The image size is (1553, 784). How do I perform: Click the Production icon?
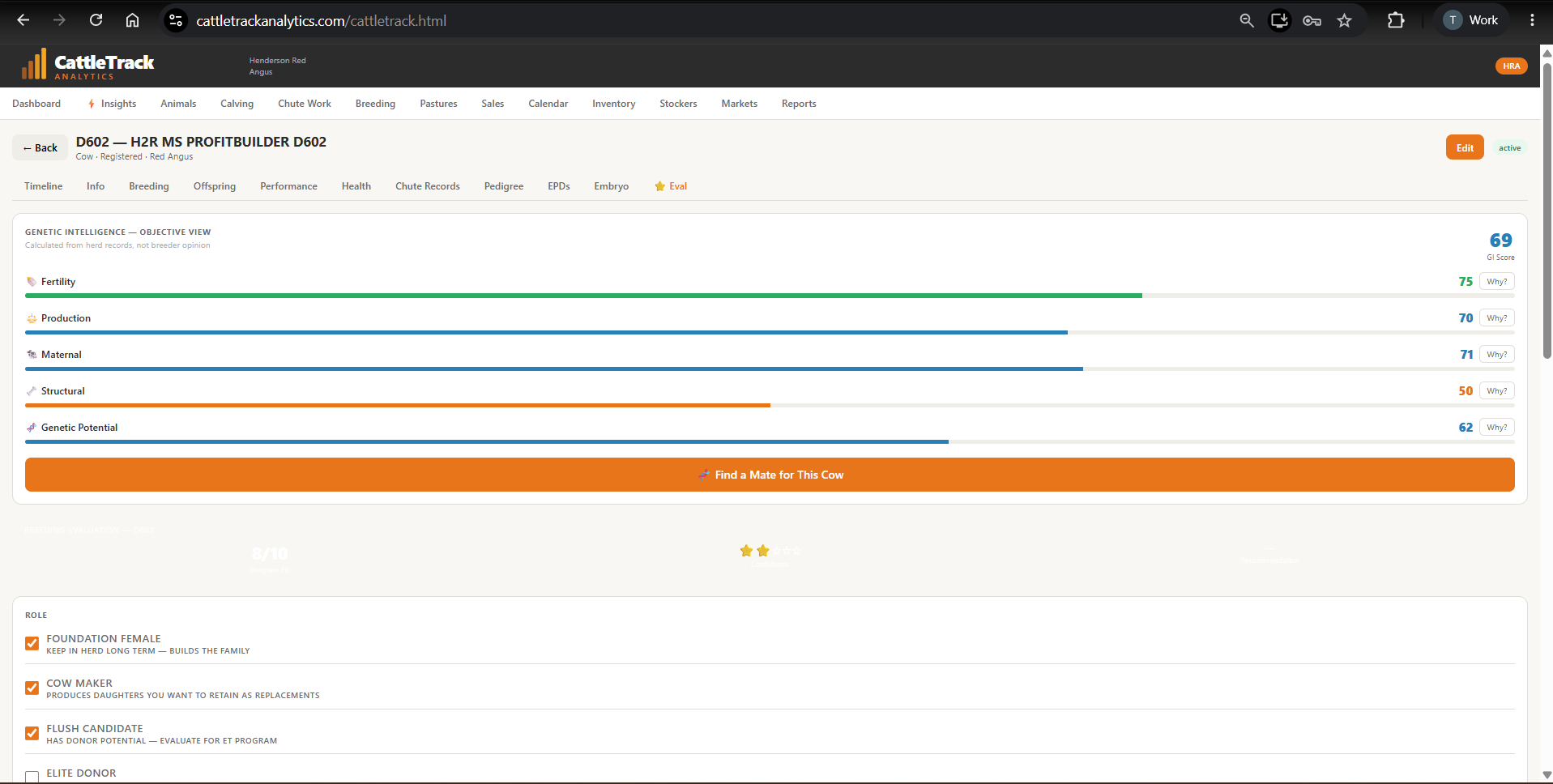[x=32, y=318]
